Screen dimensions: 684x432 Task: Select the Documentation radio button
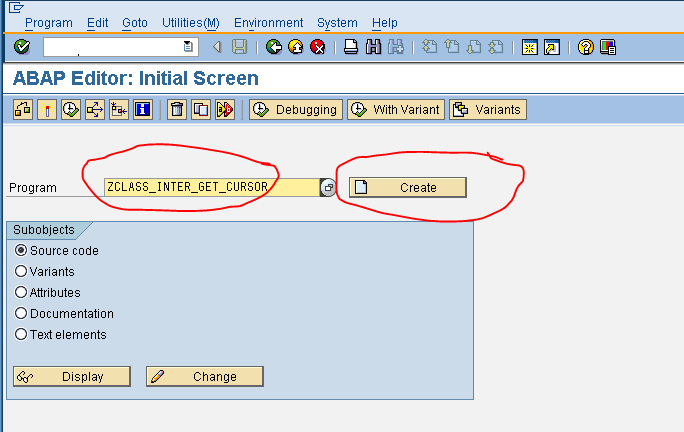tap(21, 313)
